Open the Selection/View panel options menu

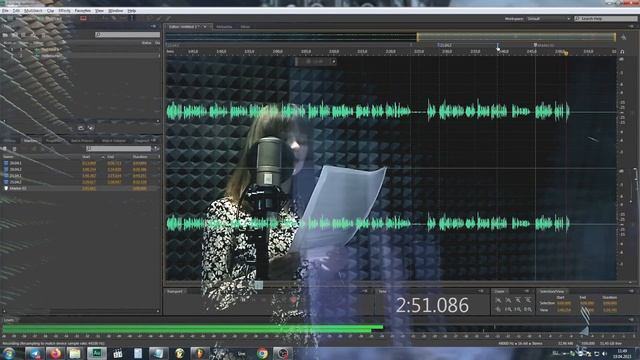pos(631,291)
